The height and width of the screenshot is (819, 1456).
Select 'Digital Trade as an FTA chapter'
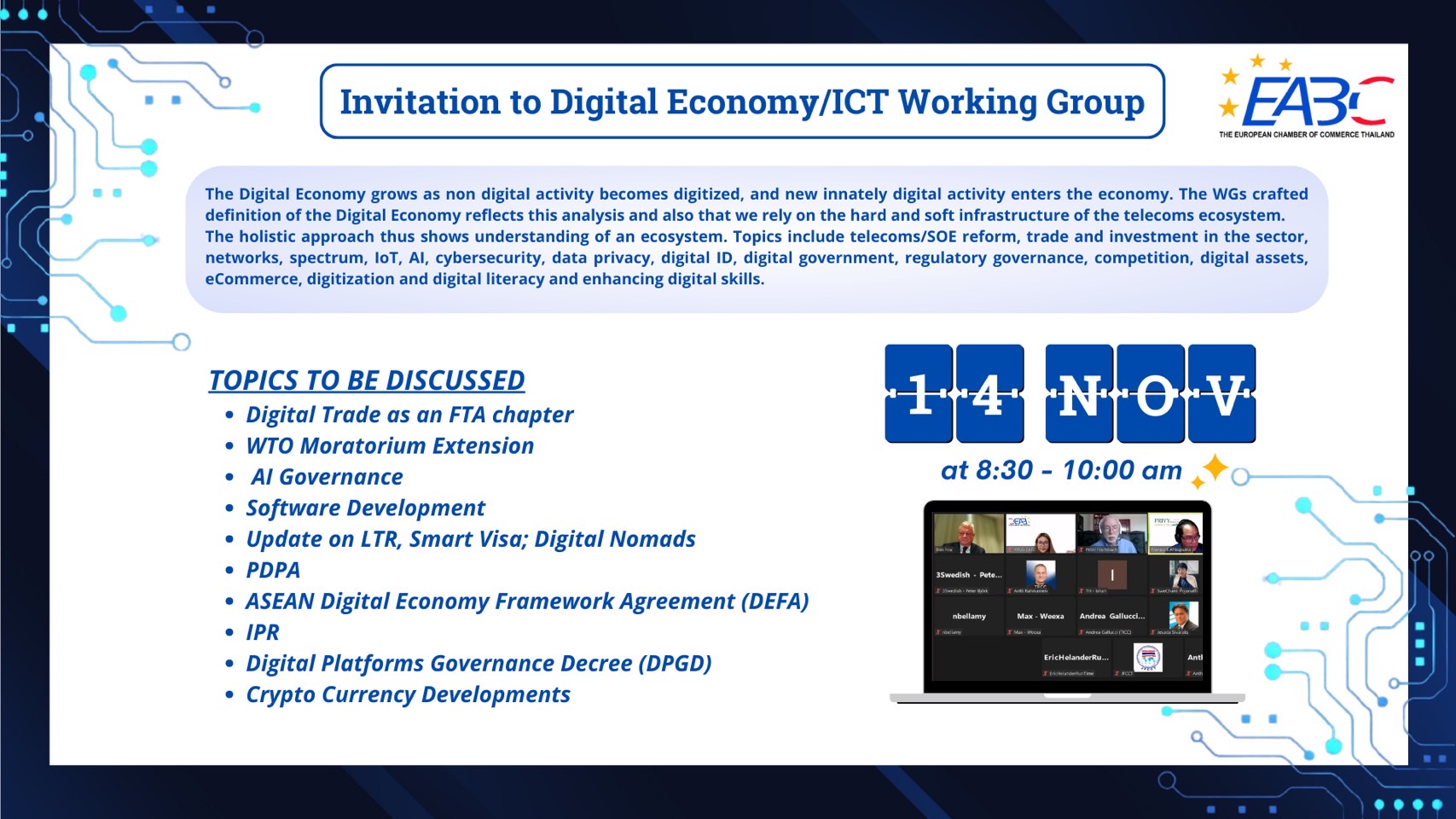pyautogui.click(x=409, y=415)
